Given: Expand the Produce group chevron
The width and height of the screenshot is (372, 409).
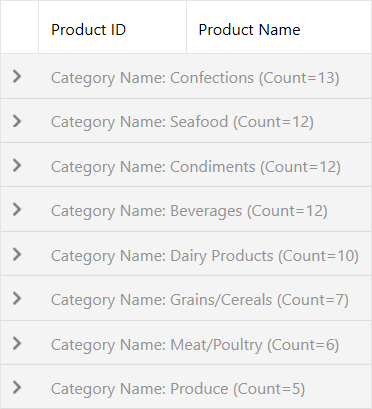Looking at the screenshot, I should point(17,387).
